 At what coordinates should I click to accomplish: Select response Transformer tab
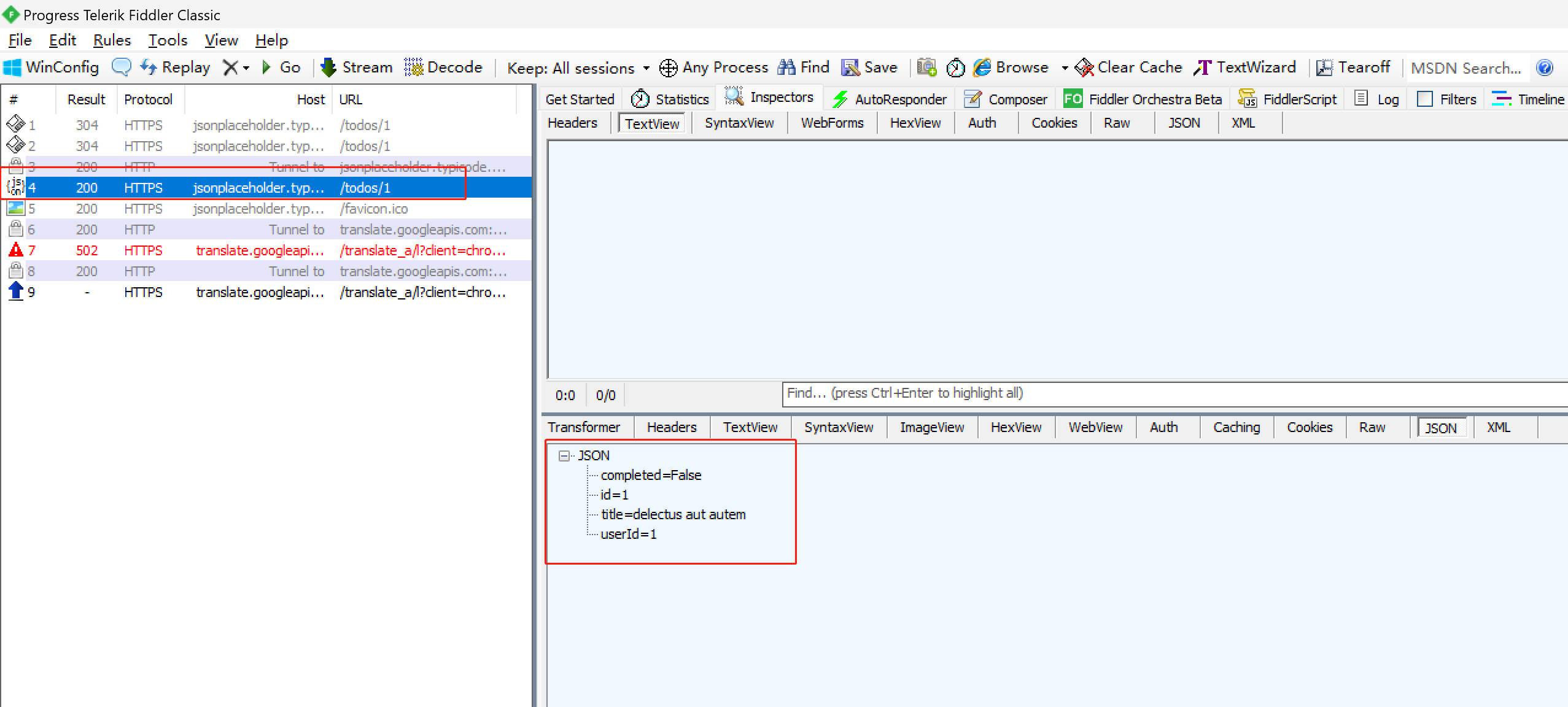(x=584, y=427)
